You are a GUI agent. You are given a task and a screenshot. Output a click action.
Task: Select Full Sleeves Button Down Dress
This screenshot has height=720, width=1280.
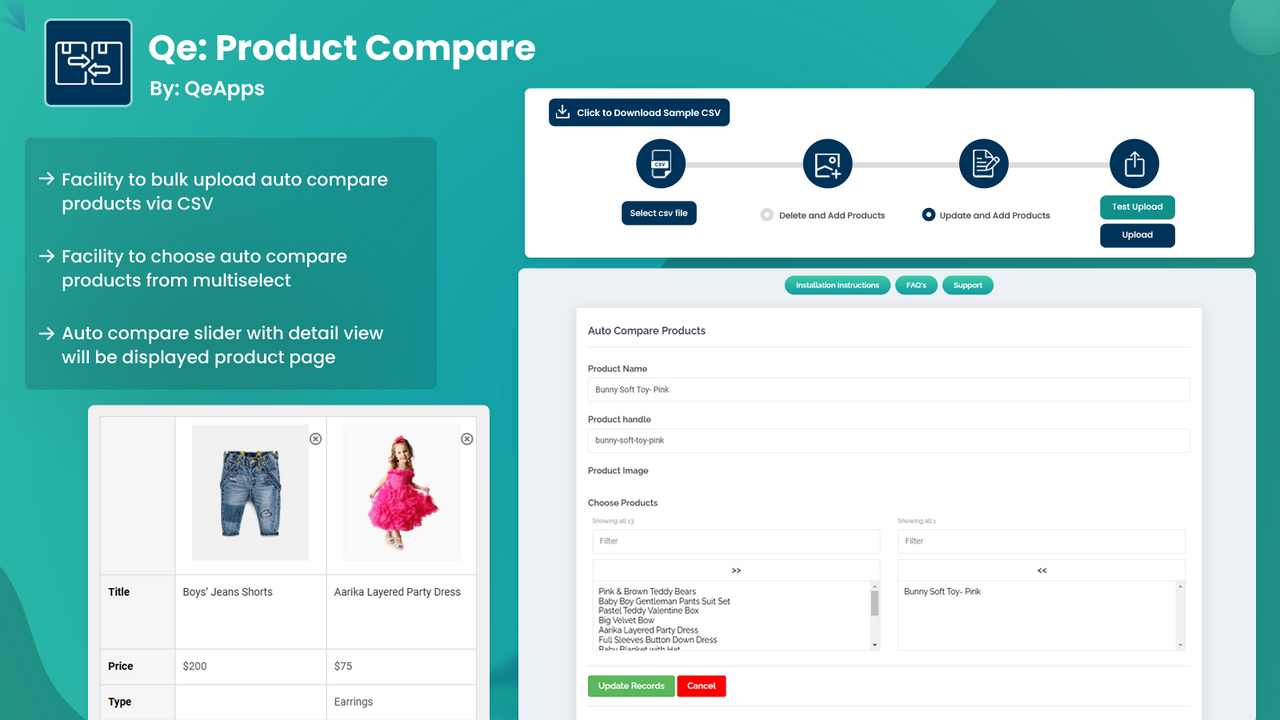pos(657,640)
